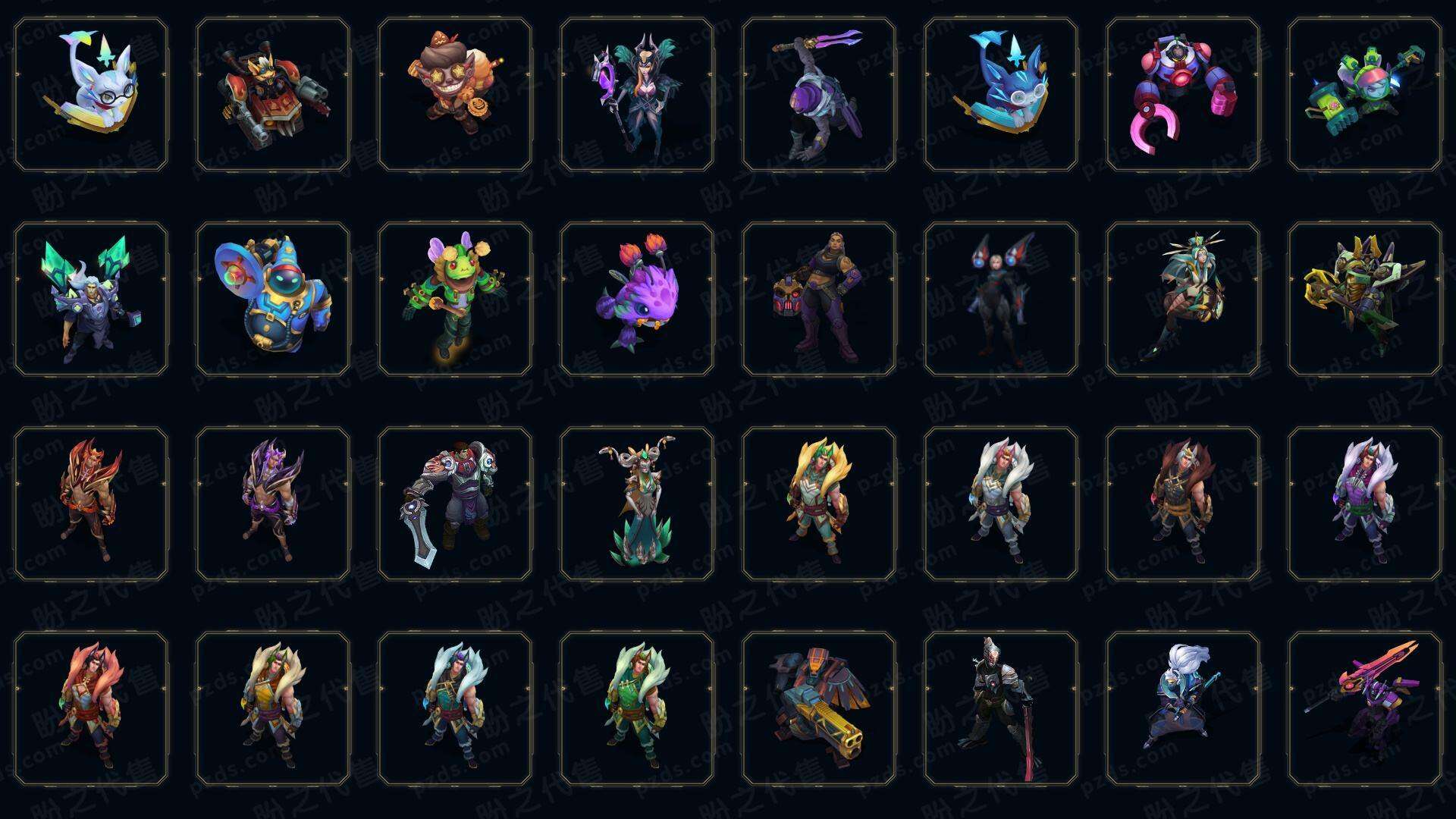Select the star-eyed grinning brown creature

(x=455, y=95)
